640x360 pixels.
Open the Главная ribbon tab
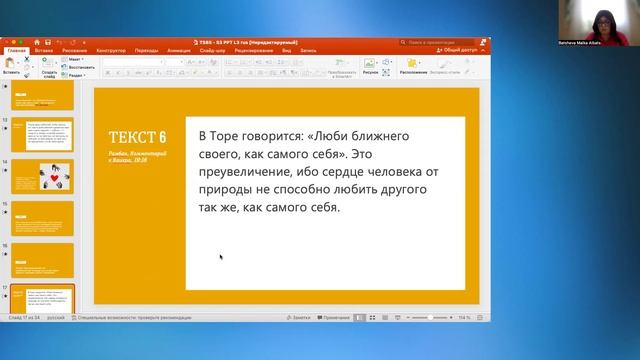pyautogui.click(x=17, y=51)
